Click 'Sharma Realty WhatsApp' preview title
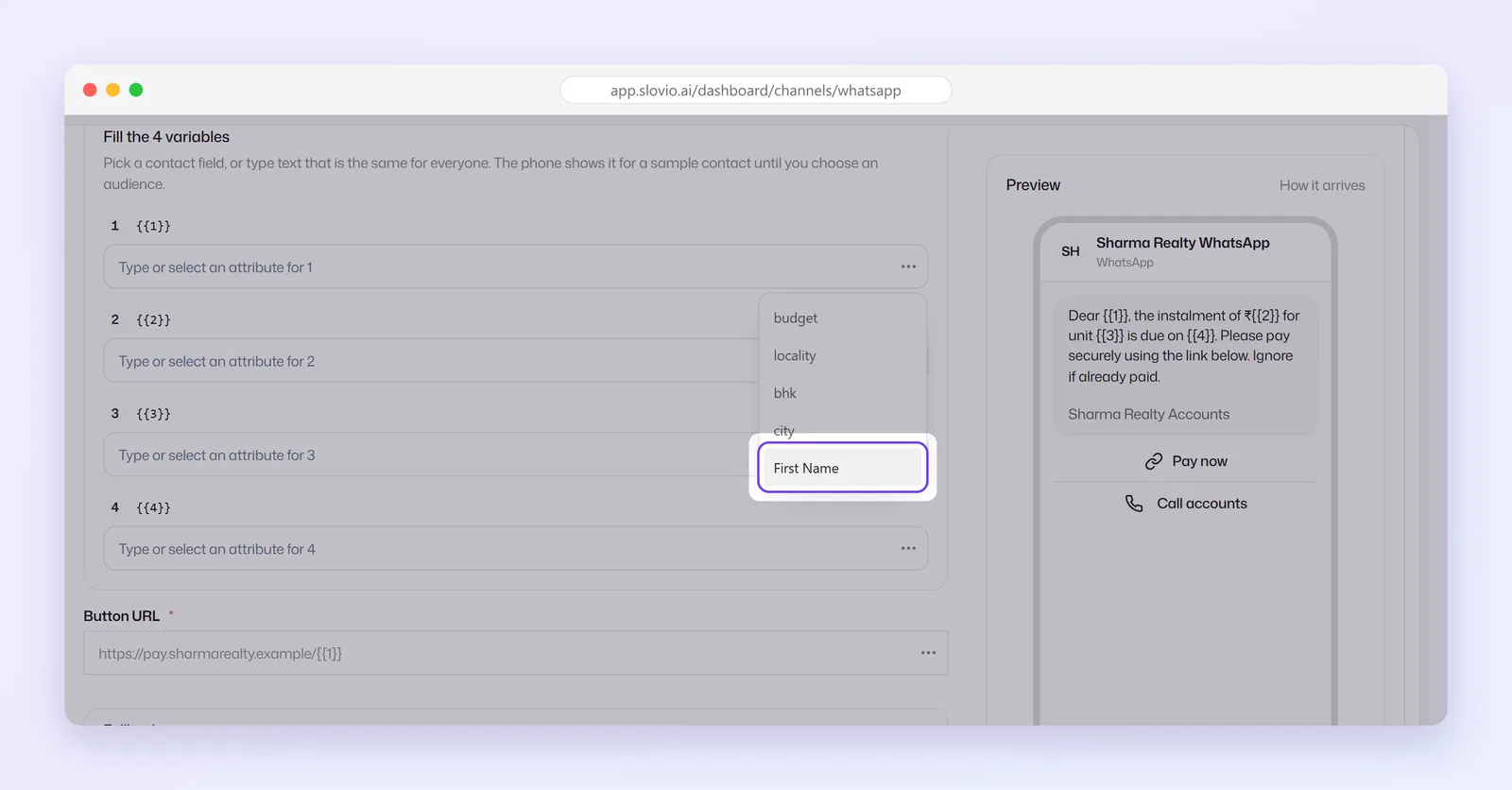Screen dimensions: 1512x790 click(x=1183, y=243)
